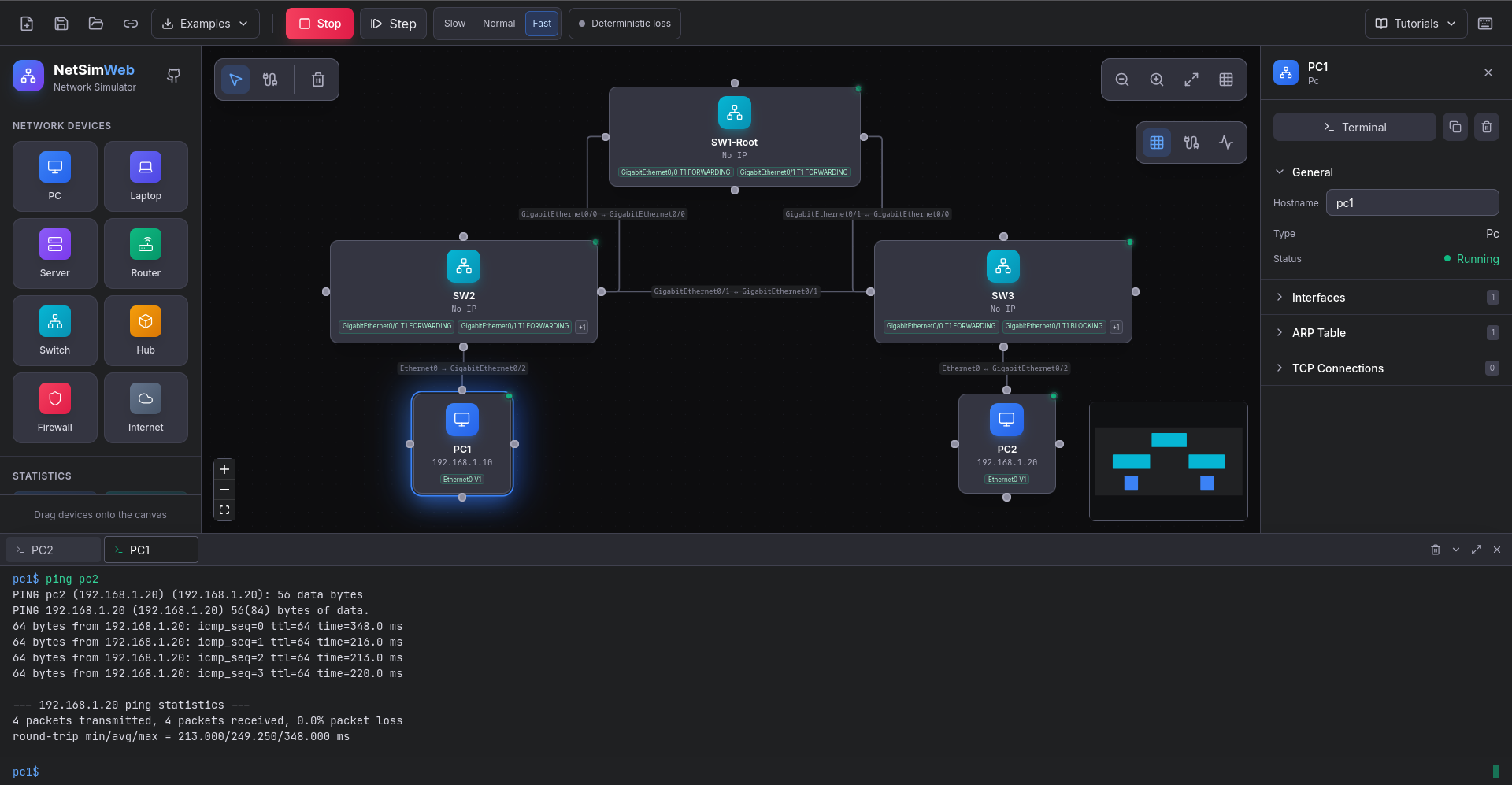Click the new file icon in top toolbar
1512x785 pixels.
pos(27,24)
